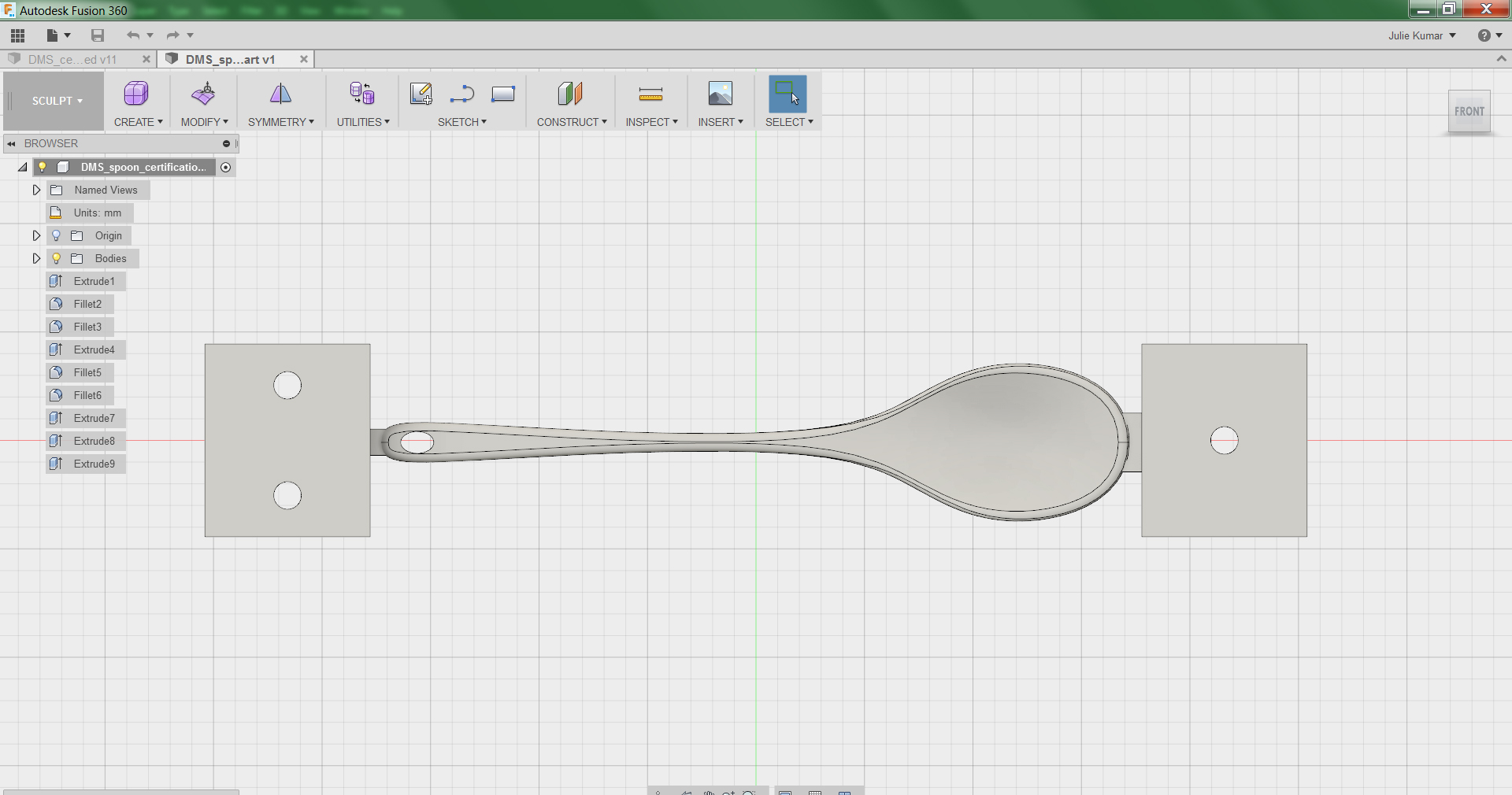Click the Insert image icon

pyautogui.click(x=720, y=94)
